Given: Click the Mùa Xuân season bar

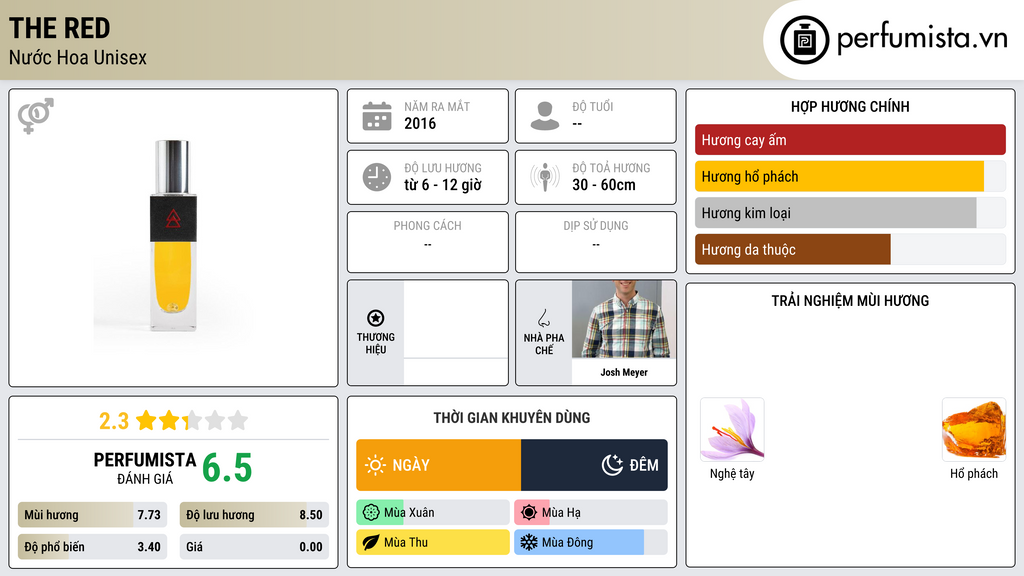Looking at the screenshot, I should pos(432,513).
